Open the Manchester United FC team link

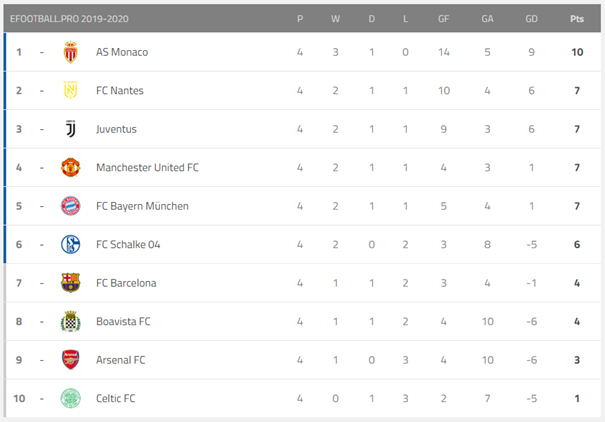point(147,167)
